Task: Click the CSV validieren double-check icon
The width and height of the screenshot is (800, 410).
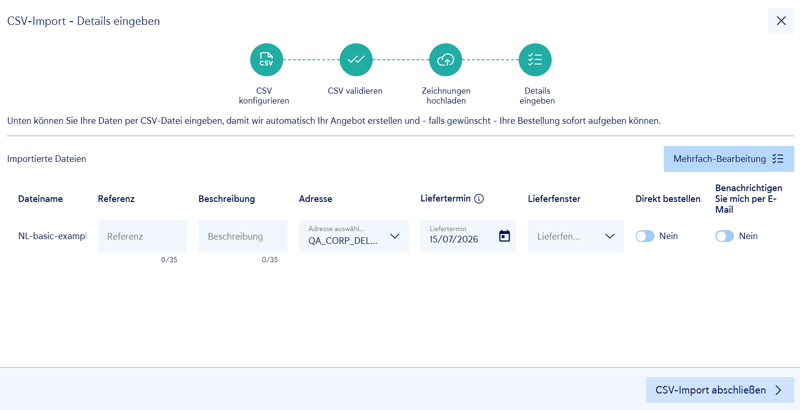Action: click(x=356, y=60)
